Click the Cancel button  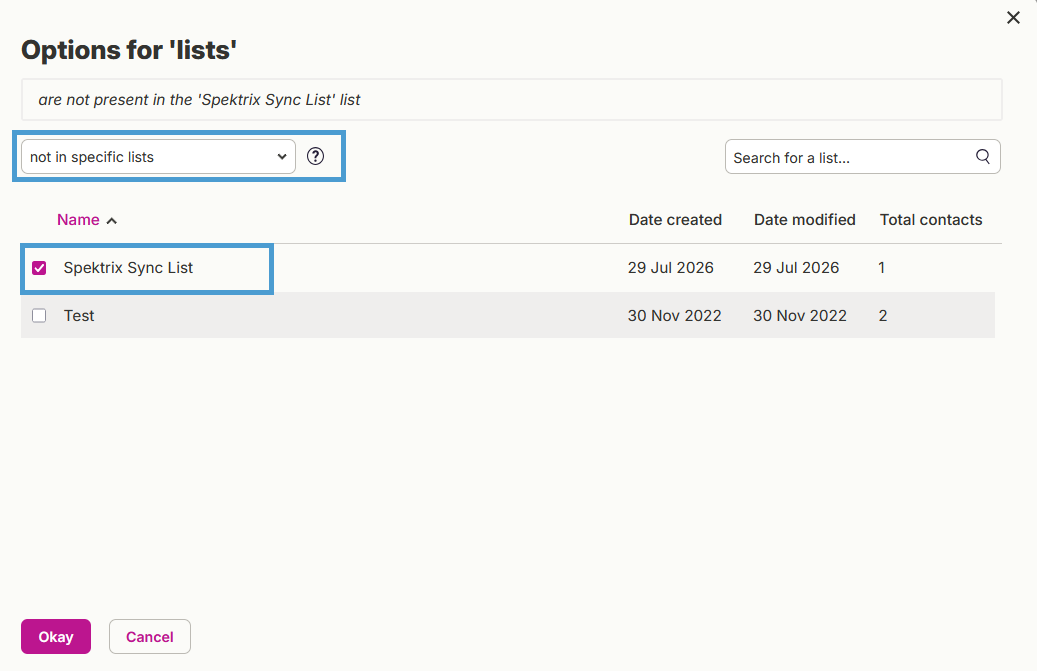click(149, 637)
